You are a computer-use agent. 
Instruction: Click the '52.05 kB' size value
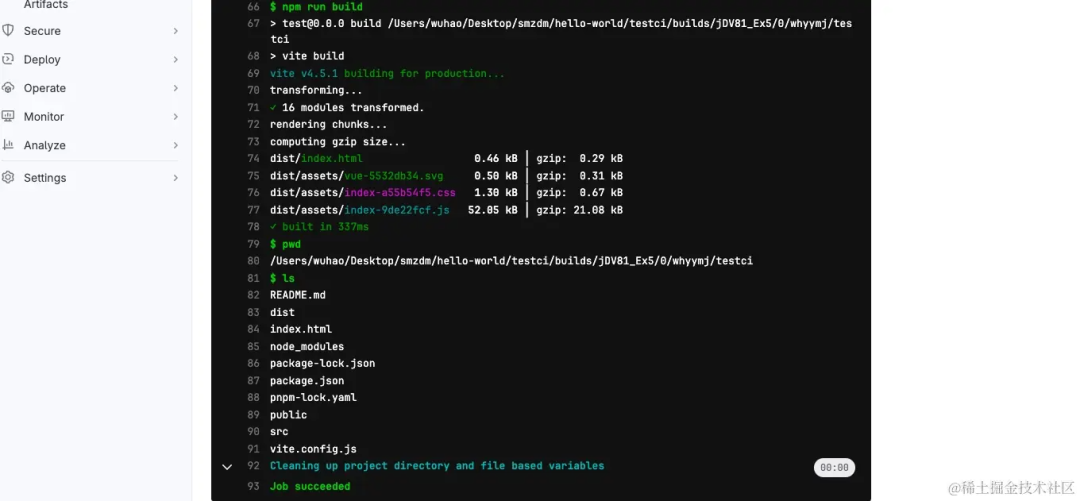492,210
